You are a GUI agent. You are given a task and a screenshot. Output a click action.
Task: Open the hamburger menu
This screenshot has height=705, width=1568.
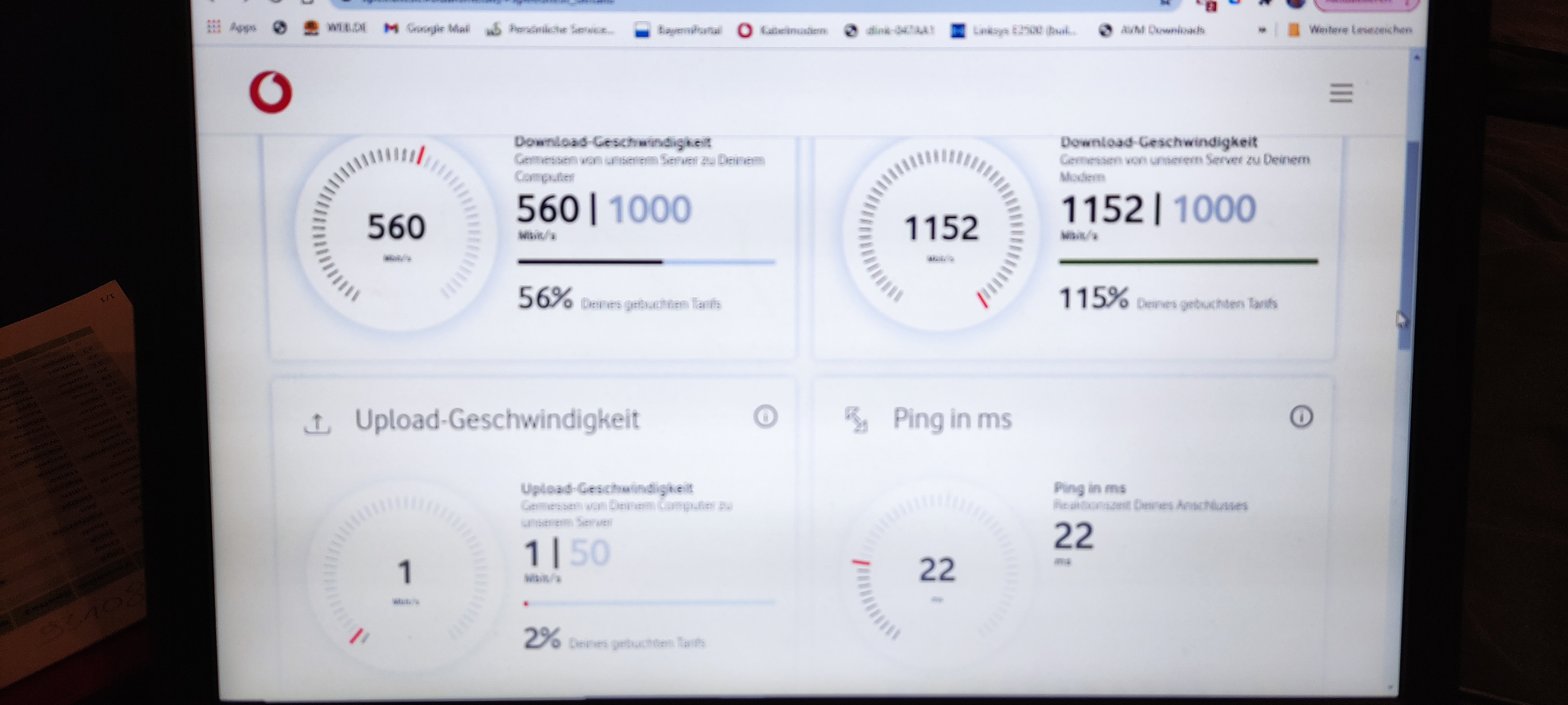tap(1340, 93)
